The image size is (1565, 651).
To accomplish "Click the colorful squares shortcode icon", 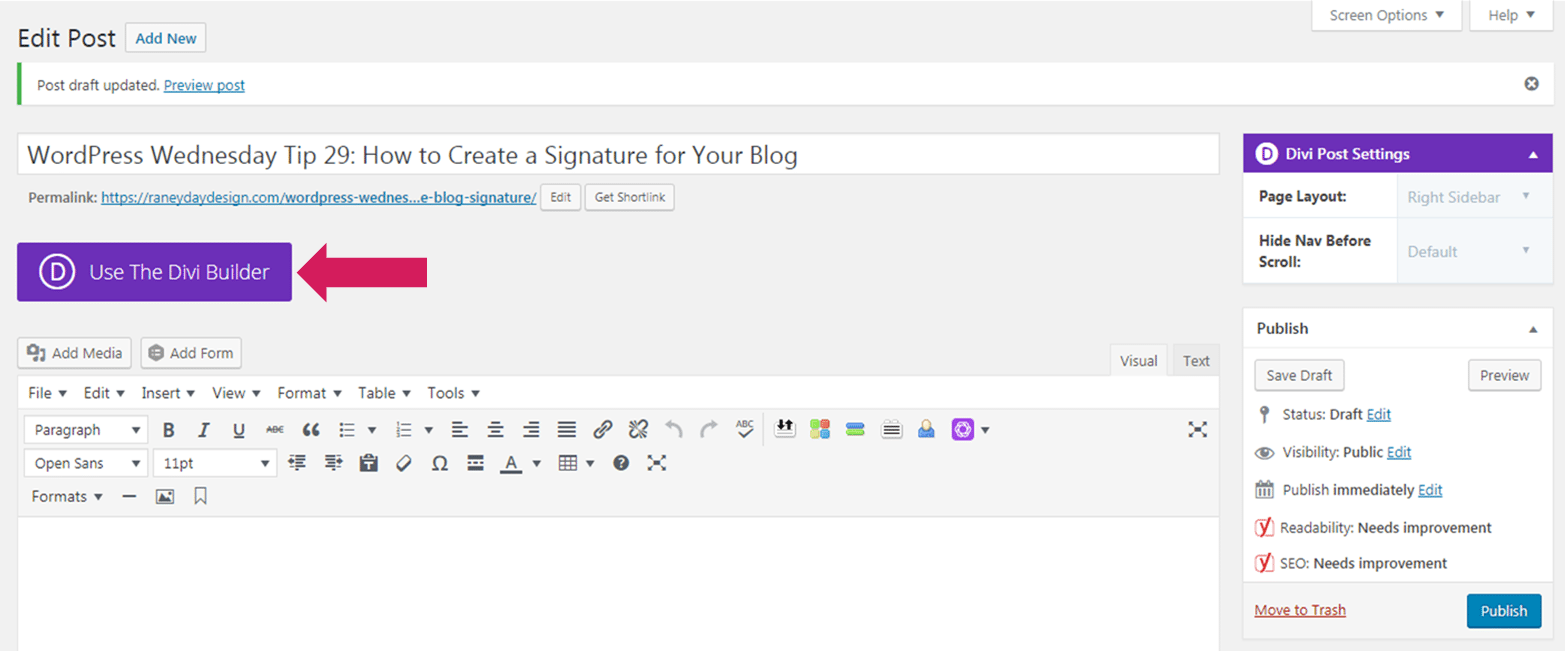I will coord(820,430).
